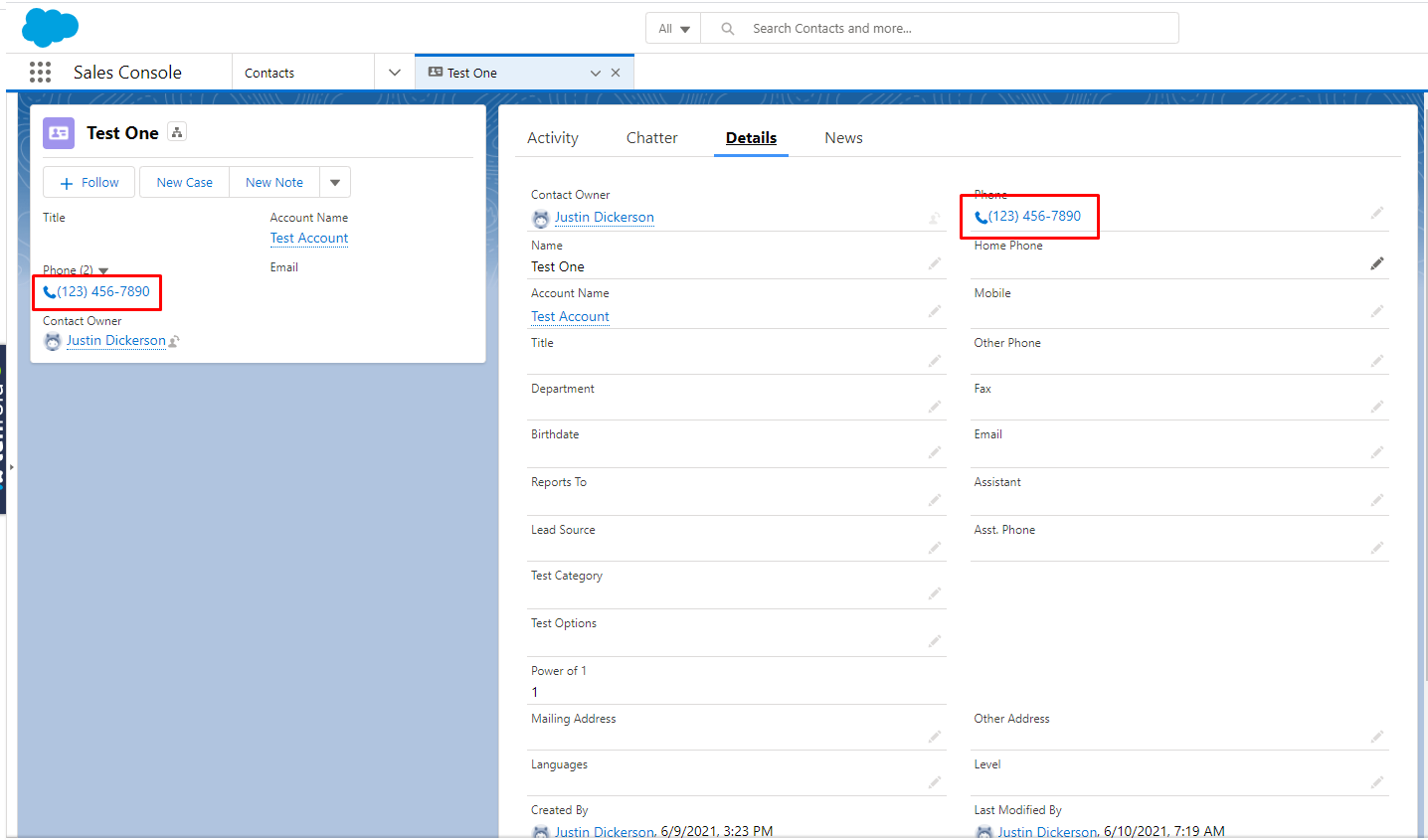Edit the Title field pencil icon

tap(935, 361)
